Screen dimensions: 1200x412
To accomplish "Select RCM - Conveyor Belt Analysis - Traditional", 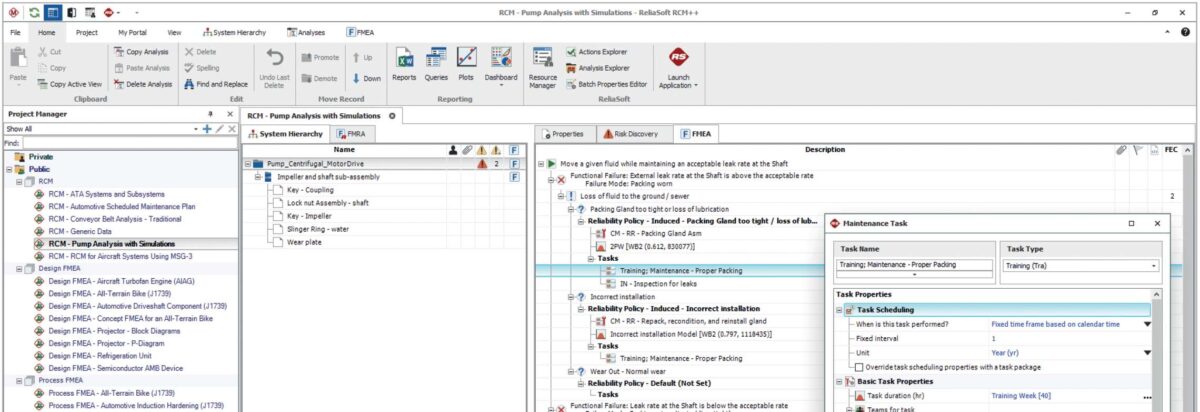I will pyautogui.click(x=115, y=219).
